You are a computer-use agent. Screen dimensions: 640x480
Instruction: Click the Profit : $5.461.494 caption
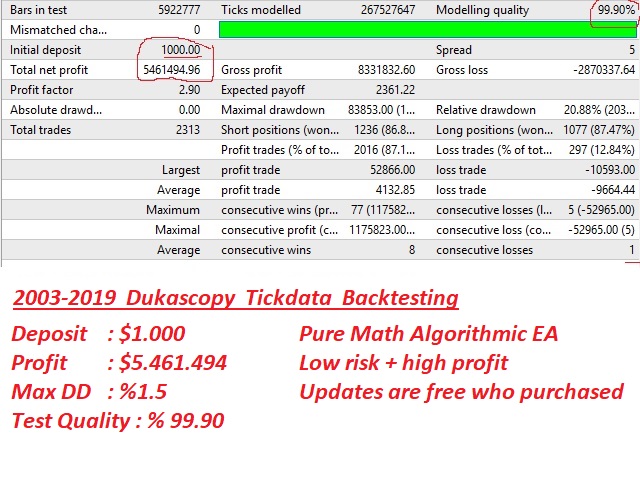coord(119,363)
